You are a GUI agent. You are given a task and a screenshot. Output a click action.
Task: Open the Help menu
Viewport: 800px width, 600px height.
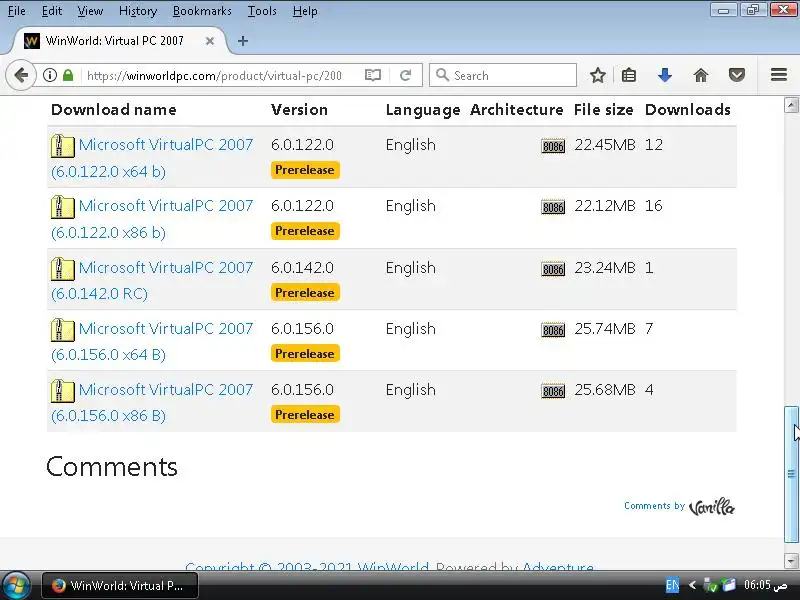[x=305, y=11]
